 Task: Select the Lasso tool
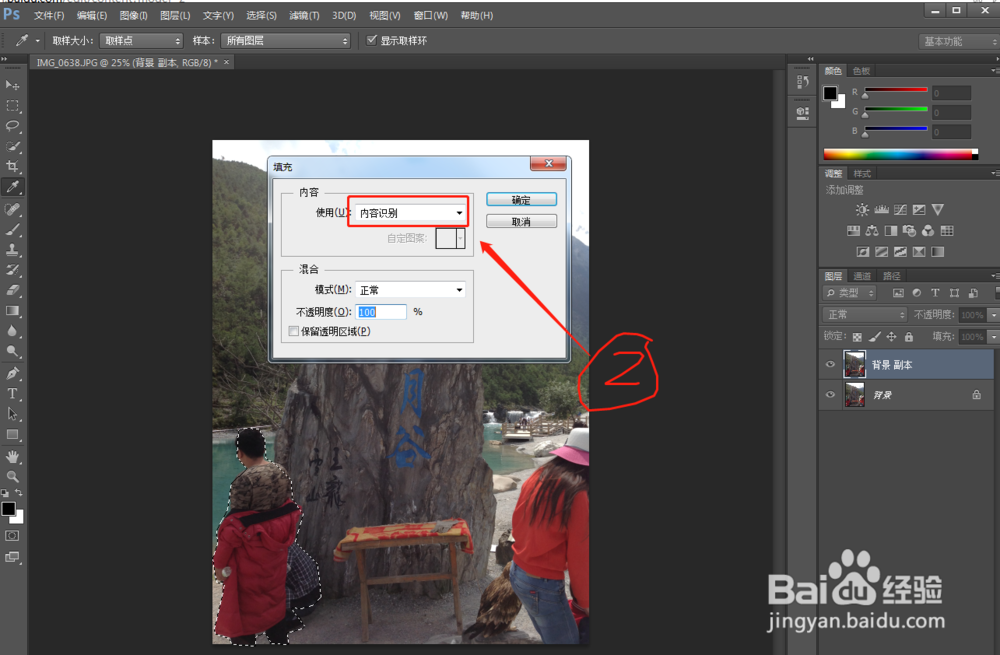(x=12, y=126)
